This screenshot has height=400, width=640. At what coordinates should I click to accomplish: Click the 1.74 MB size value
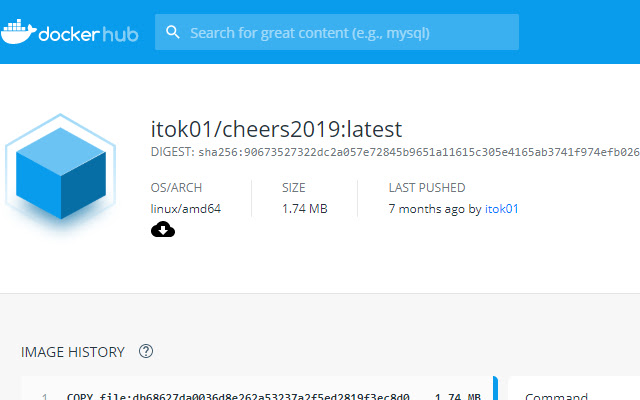coord(304,209)
